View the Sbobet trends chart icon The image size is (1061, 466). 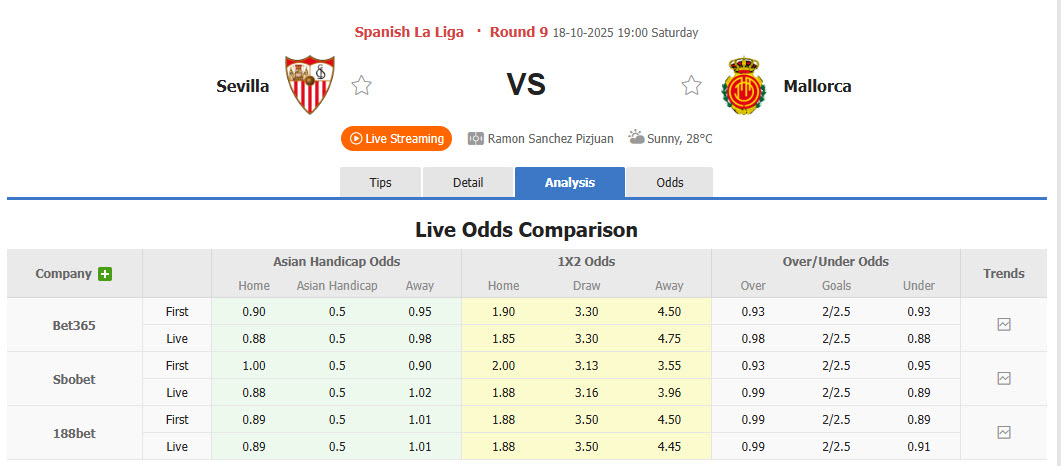(x=1004, y=379)
